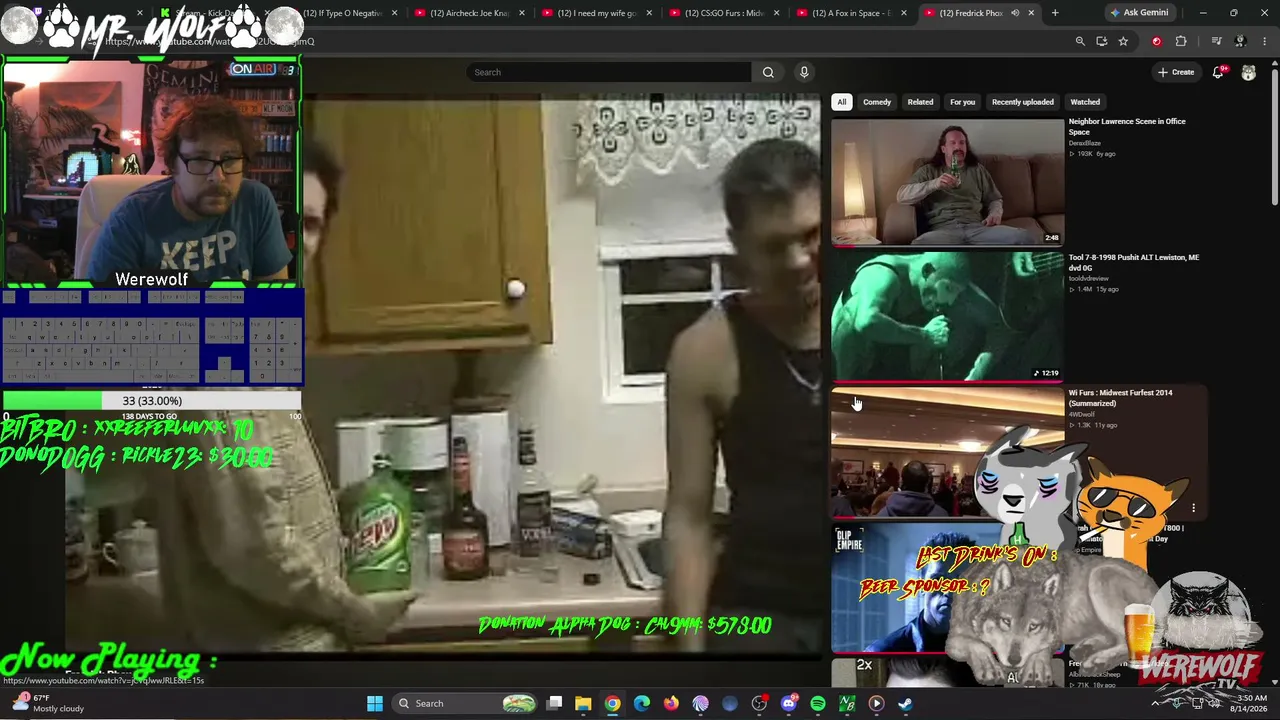
Task: Click the install app icon in address bar
Action: tap(1102, 41)
